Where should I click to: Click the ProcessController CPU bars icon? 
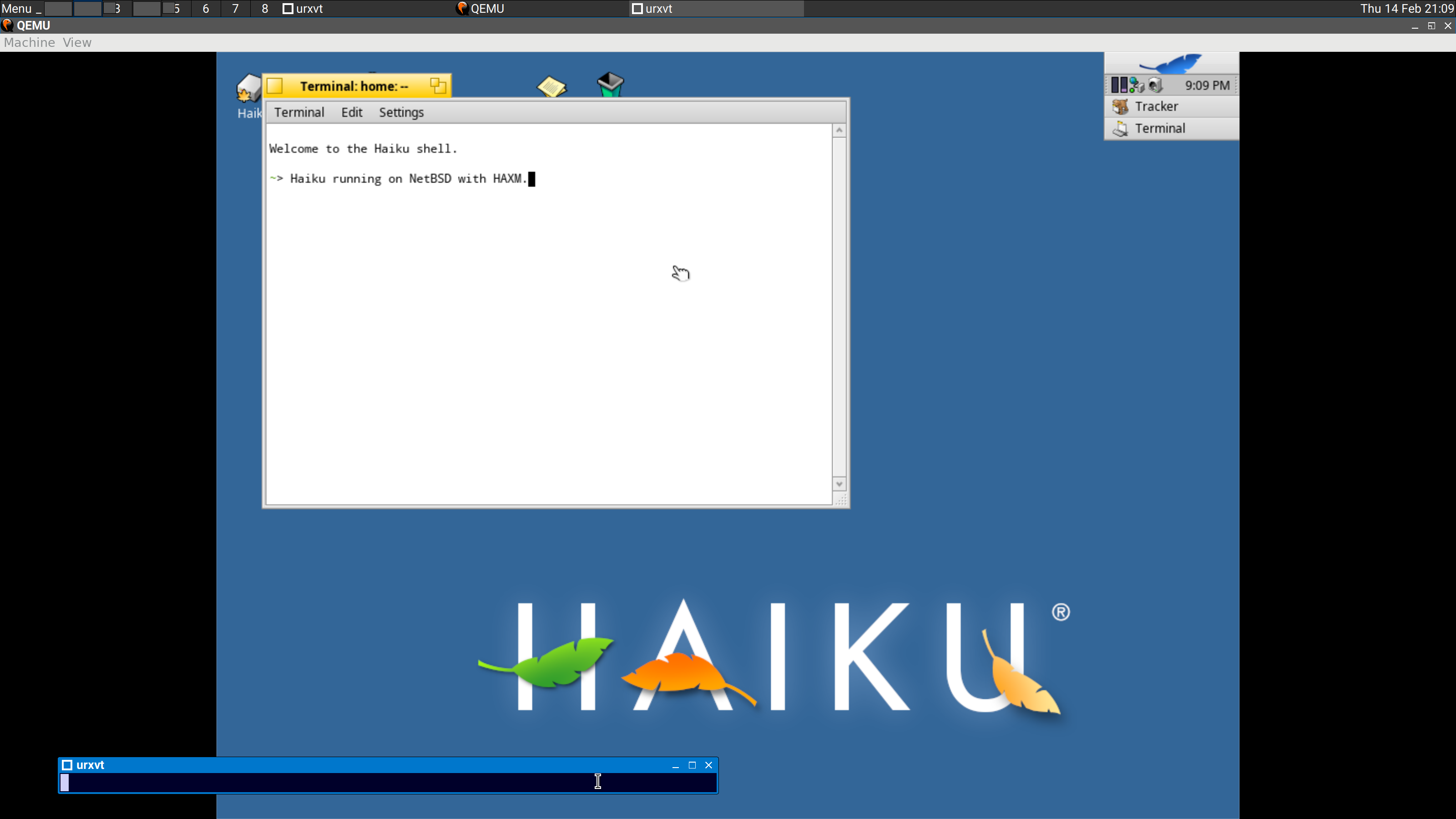click(x=1119, y=86)
